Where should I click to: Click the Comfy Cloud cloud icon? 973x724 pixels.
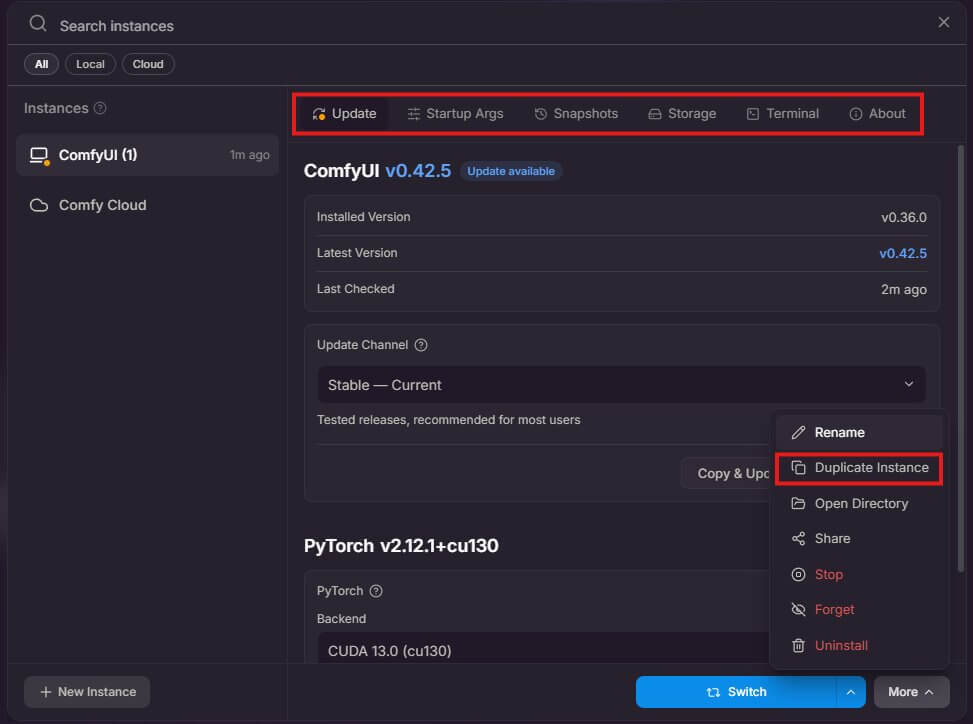click(39, 205)
